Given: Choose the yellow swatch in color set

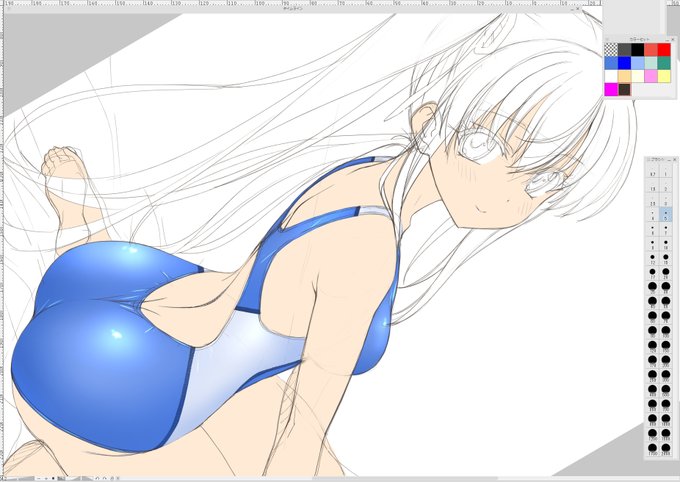Looking at the screenshot, I should (x=664, y=76).
